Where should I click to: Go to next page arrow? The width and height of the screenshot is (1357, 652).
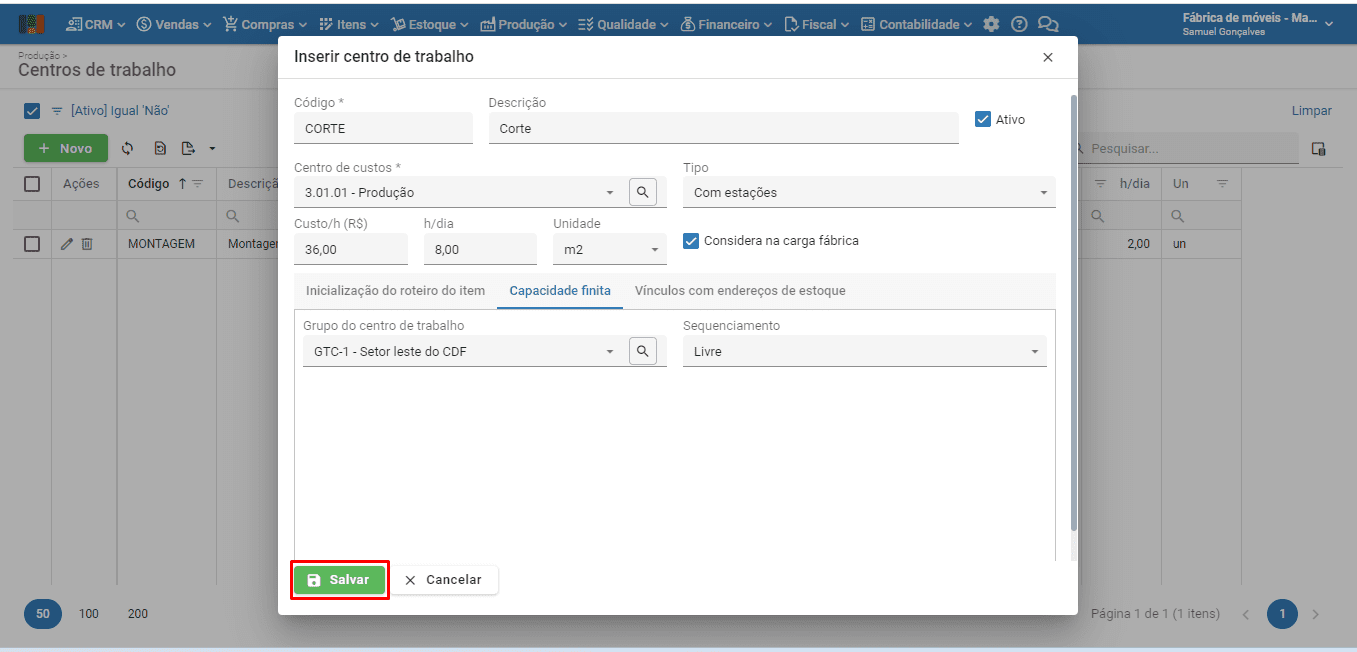pos(1316,614)
